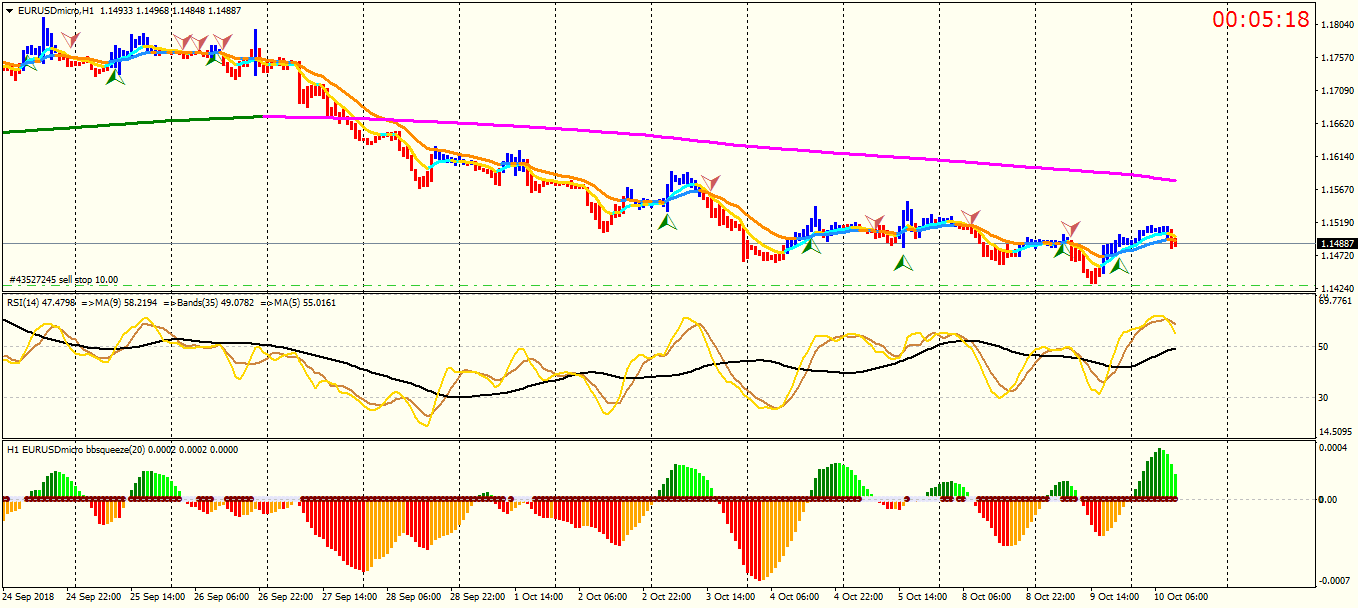1358x608 pixels.
Task: Click the 4 Oct 22:00 time axis label
Action: [860, 596]
